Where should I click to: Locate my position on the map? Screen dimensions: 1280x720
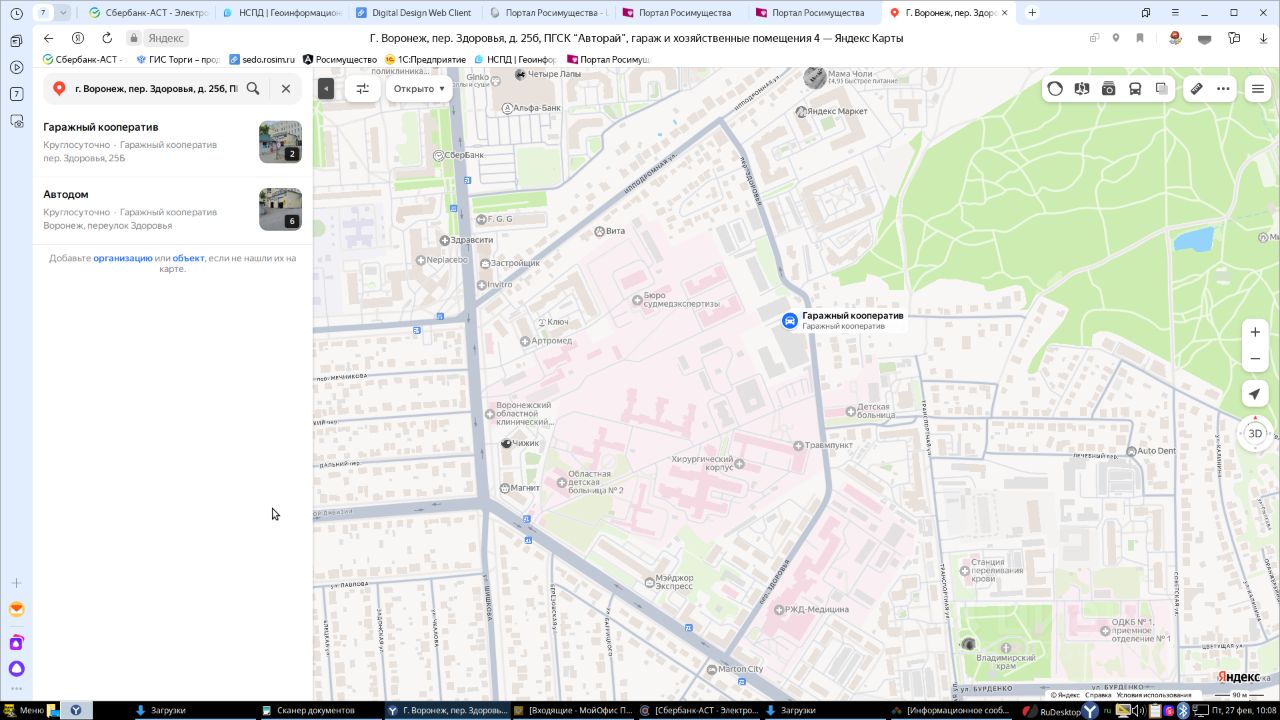click(1255, 394)
